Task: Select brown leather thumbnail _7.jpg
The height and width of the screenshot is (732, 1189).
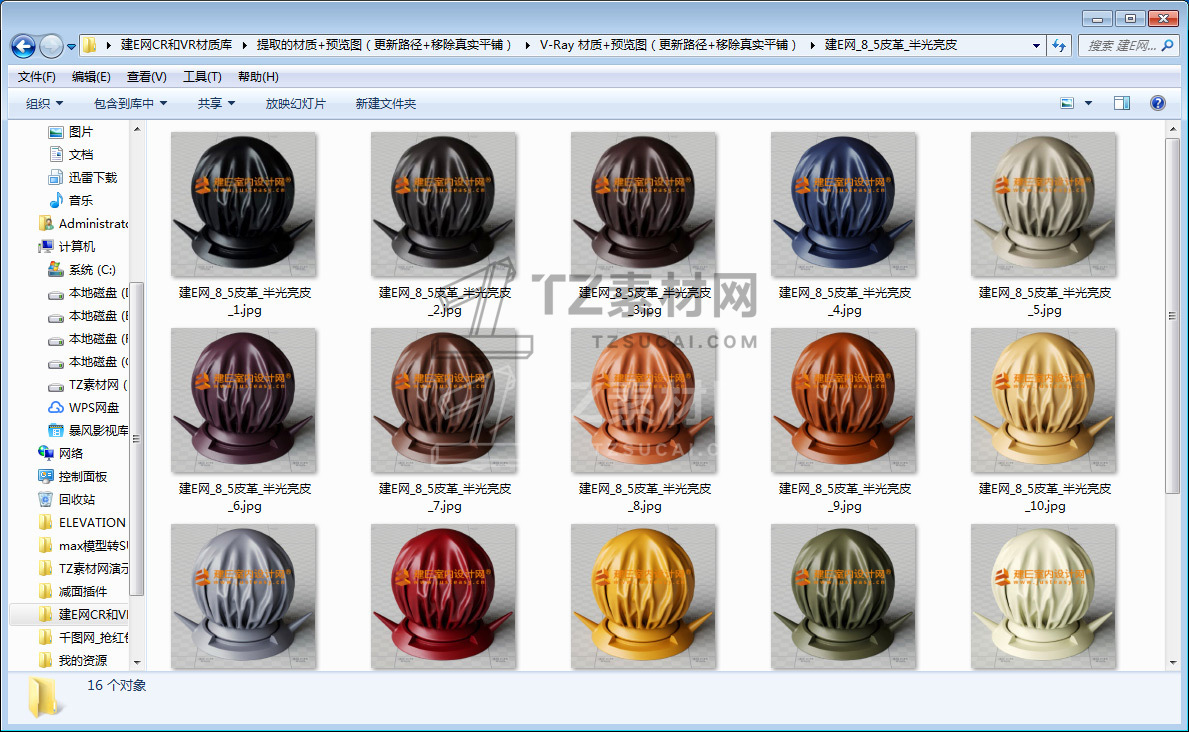Action: point(444,401)
